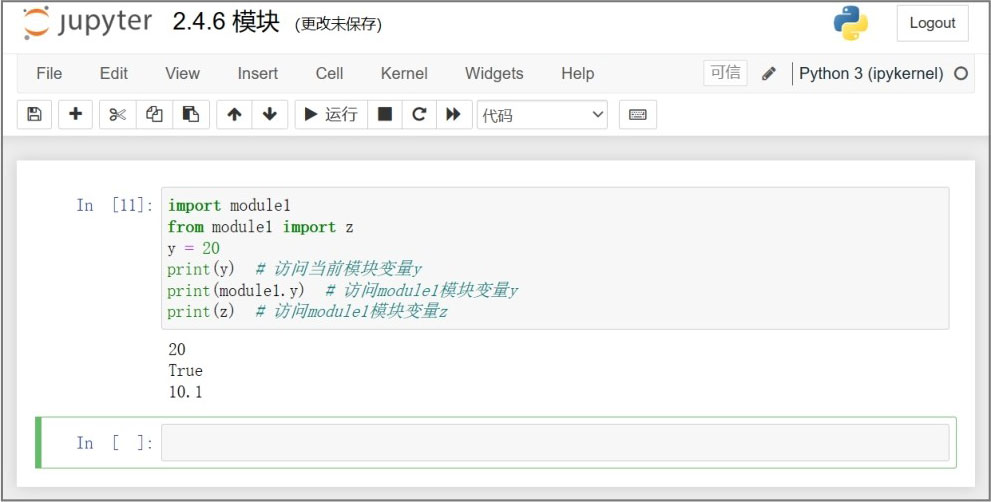
Task: Restart the kernel circular arrow icon
Action: click(x=419, y=114)
